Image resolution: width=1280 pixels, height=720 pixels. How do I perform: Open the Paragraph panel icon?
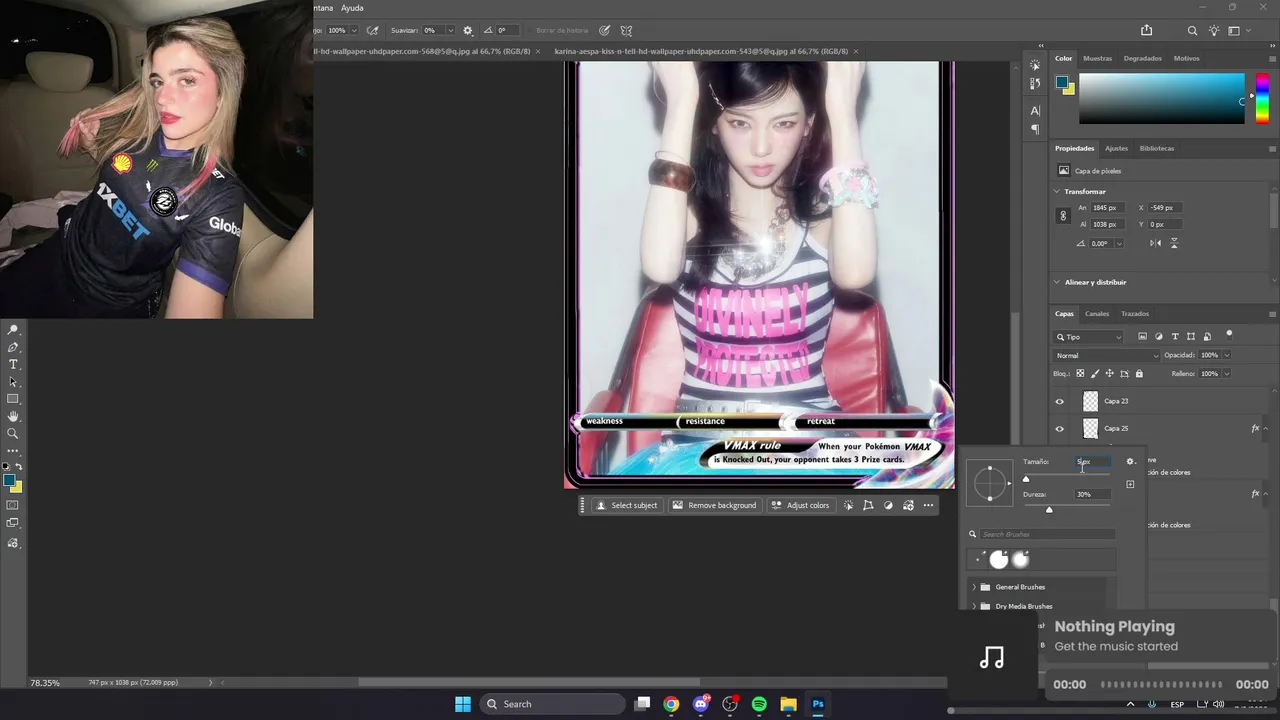(x=1035, y=129)
